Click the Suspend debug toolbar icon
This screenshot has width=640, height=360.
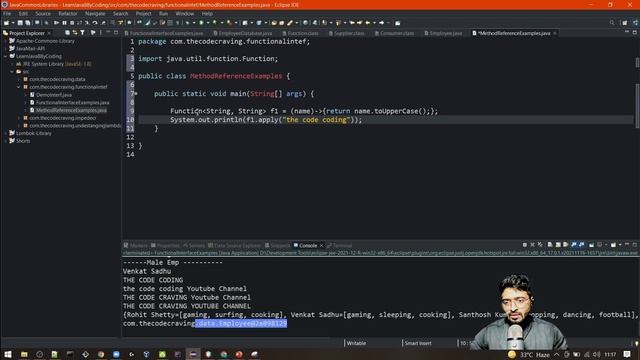[64, 23]
